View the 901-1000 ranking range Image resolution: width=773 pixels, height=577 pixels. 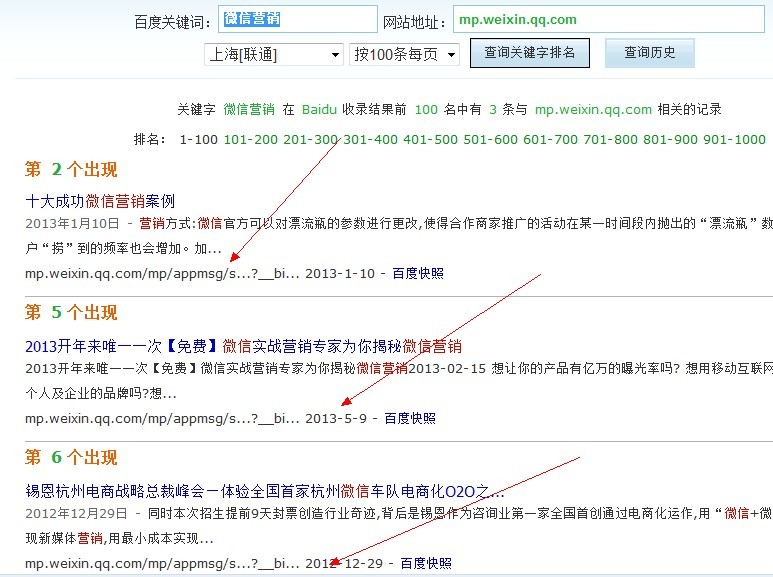tap(734, 139)
